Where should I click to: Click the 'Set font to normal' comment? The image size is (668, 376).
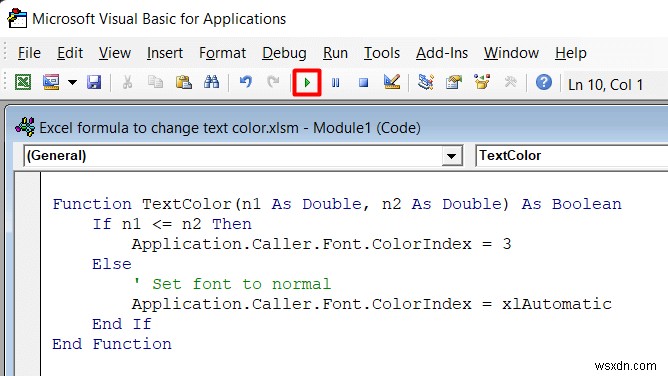tap(232, 284)
